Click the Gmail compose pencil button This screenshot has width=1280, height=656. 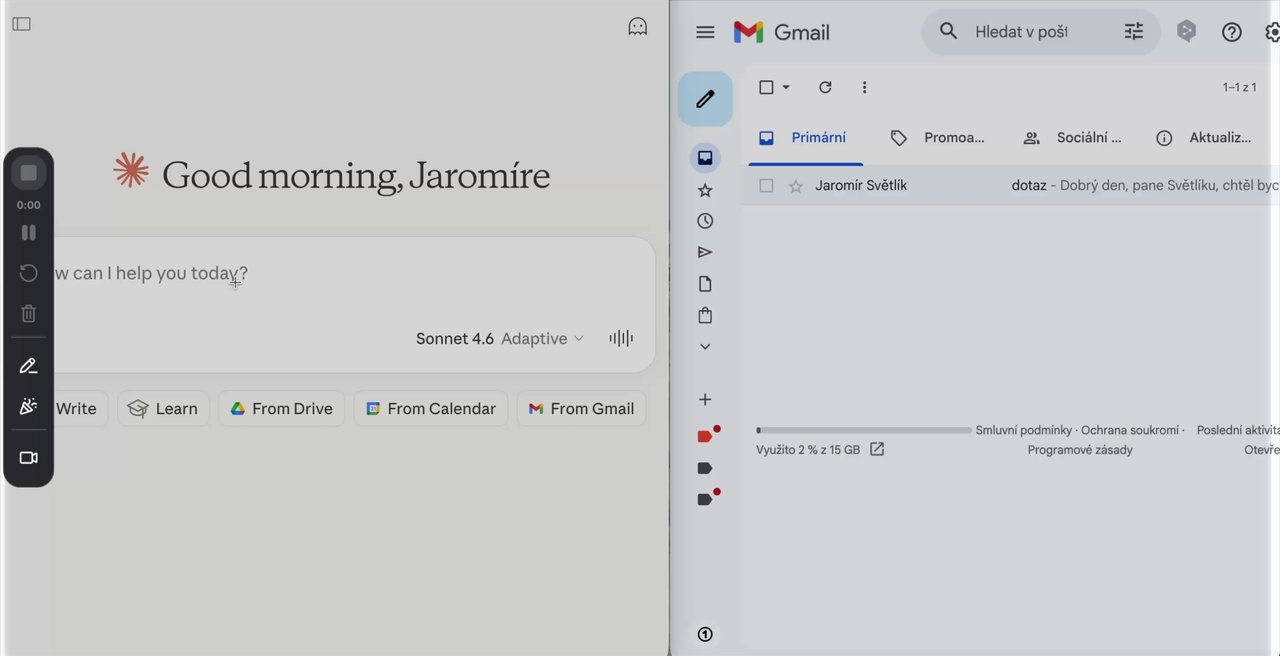(705, 99)
